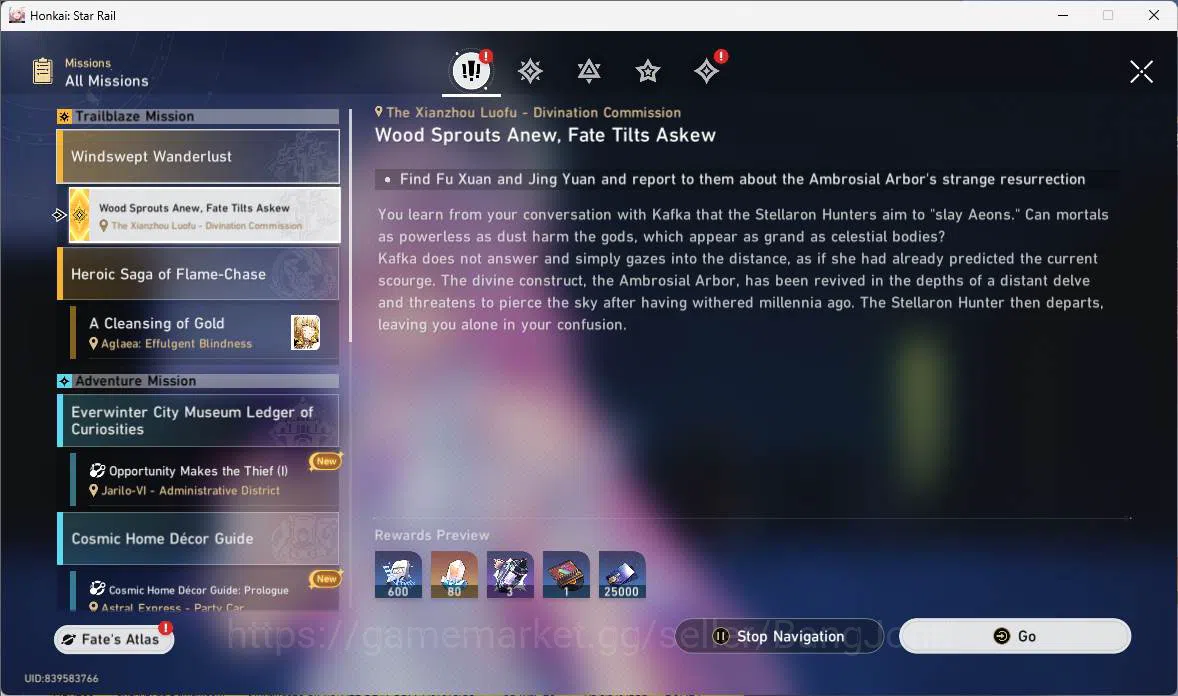
Task: Click the pause icon inside Stop Navigation
Action: (720, 636)
